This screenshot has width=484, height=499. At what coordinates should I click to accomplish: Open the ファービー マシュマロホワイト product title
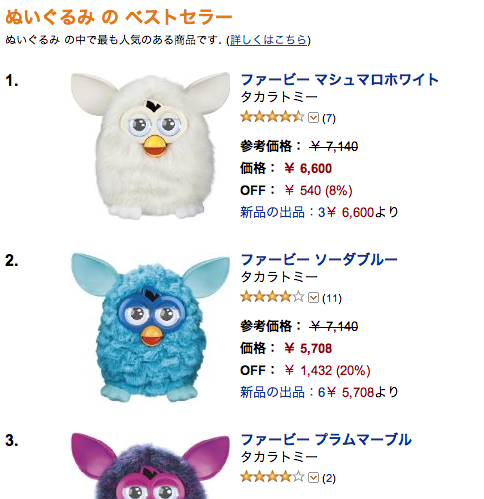pyautogui.click(x=339, y=80)
